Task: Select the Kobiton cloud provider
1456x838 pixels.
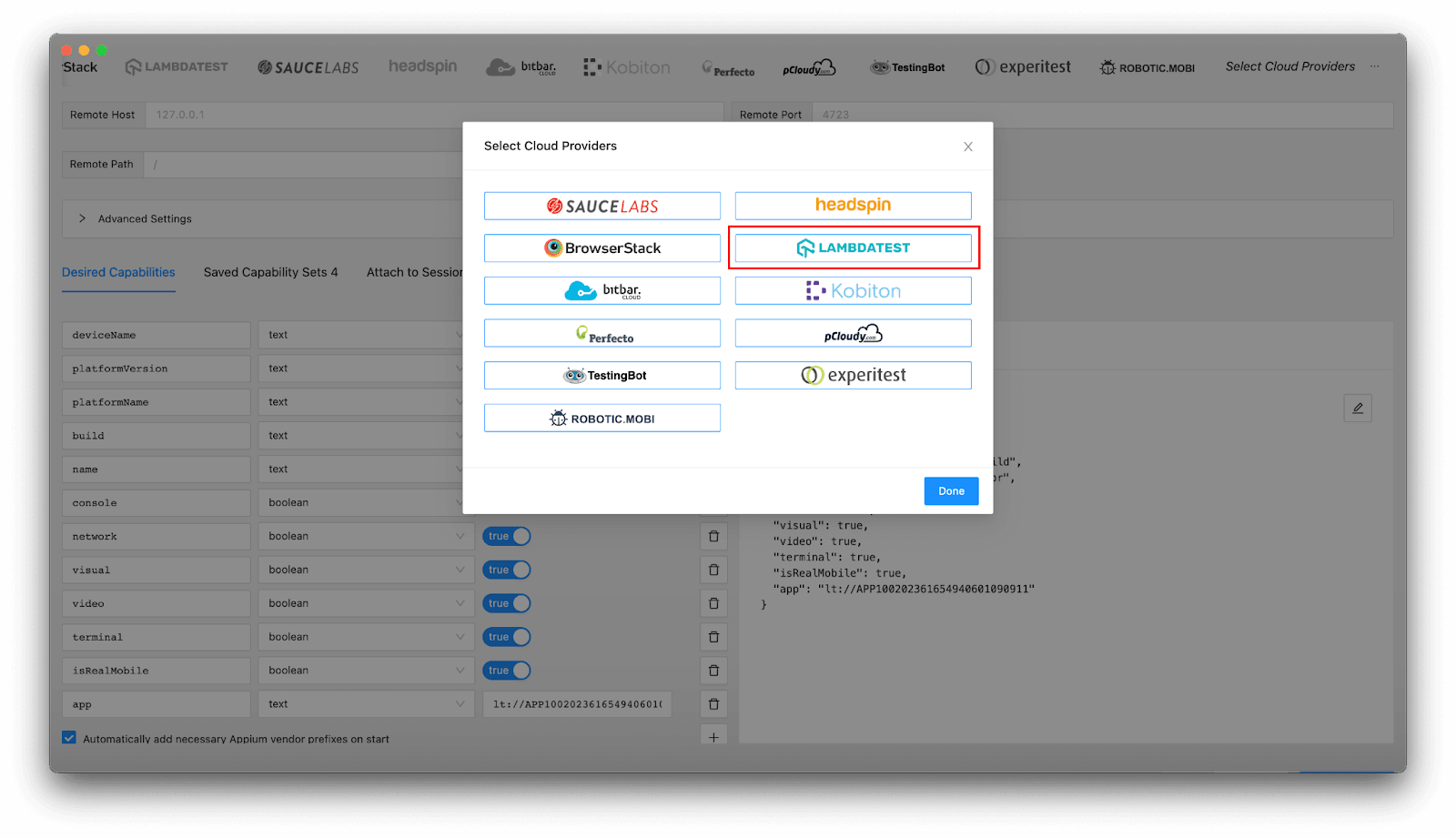Action: (852, 289)
